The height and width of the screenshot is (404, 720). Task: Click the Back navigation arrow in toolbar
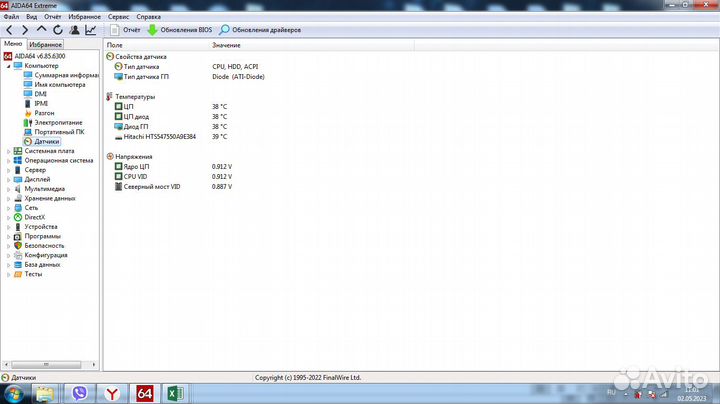9,30
